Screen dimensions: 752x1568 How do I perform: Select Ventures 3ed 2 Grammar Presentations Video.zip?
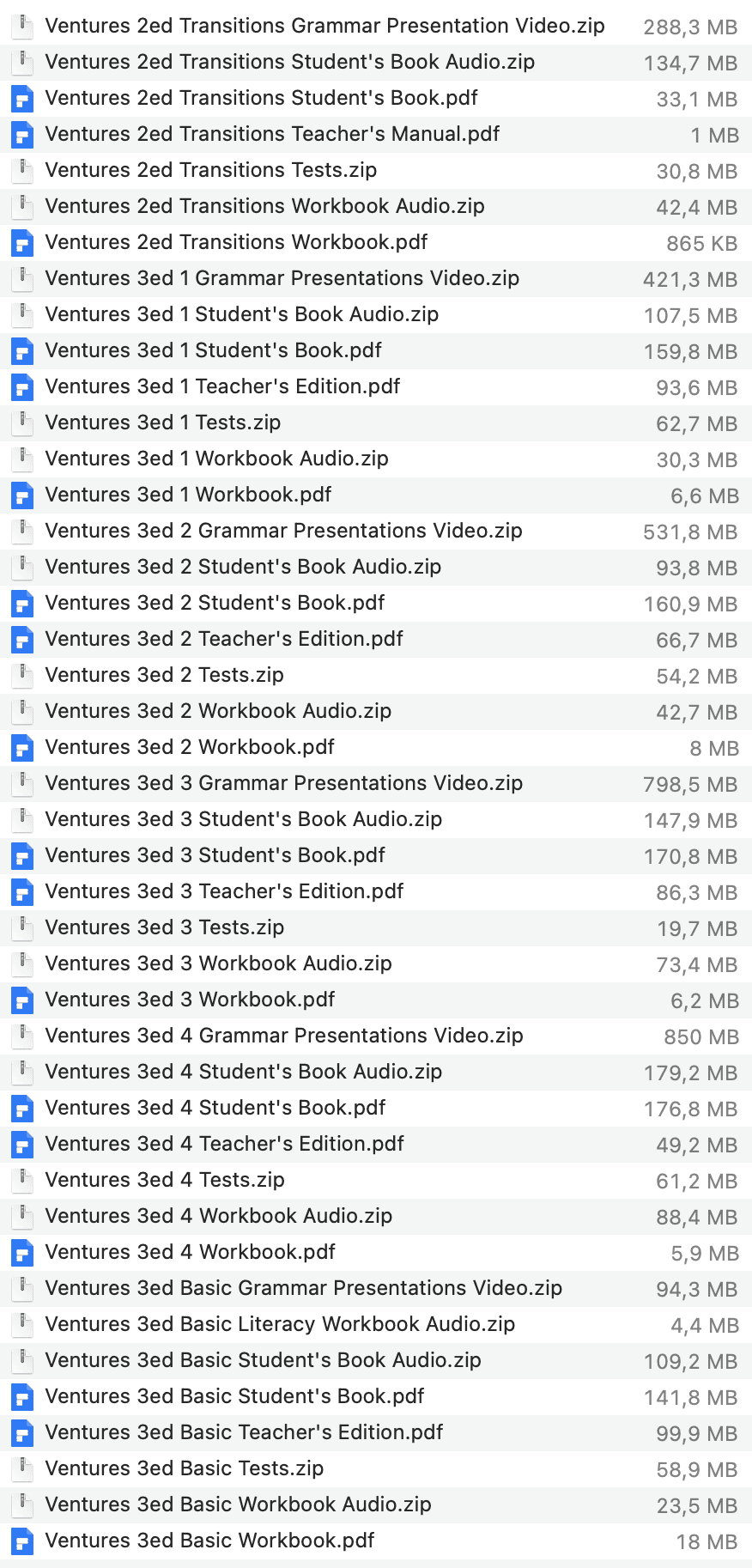point(283,531)
